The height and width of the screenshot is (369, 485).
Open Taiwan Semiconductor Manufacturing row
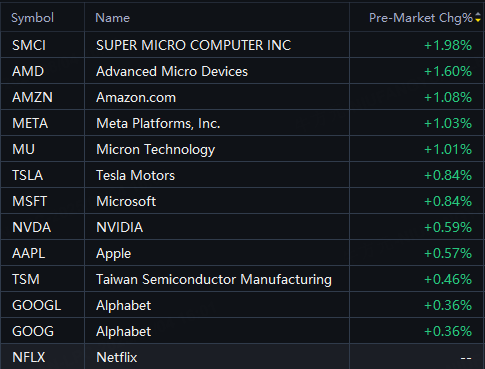[242, 279]
